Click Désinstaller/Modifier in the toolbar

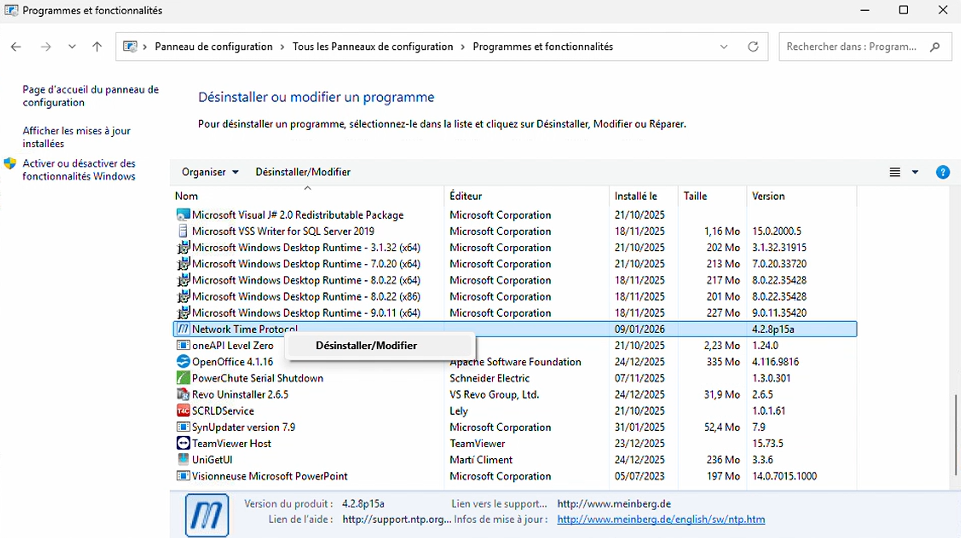point(303,172)
